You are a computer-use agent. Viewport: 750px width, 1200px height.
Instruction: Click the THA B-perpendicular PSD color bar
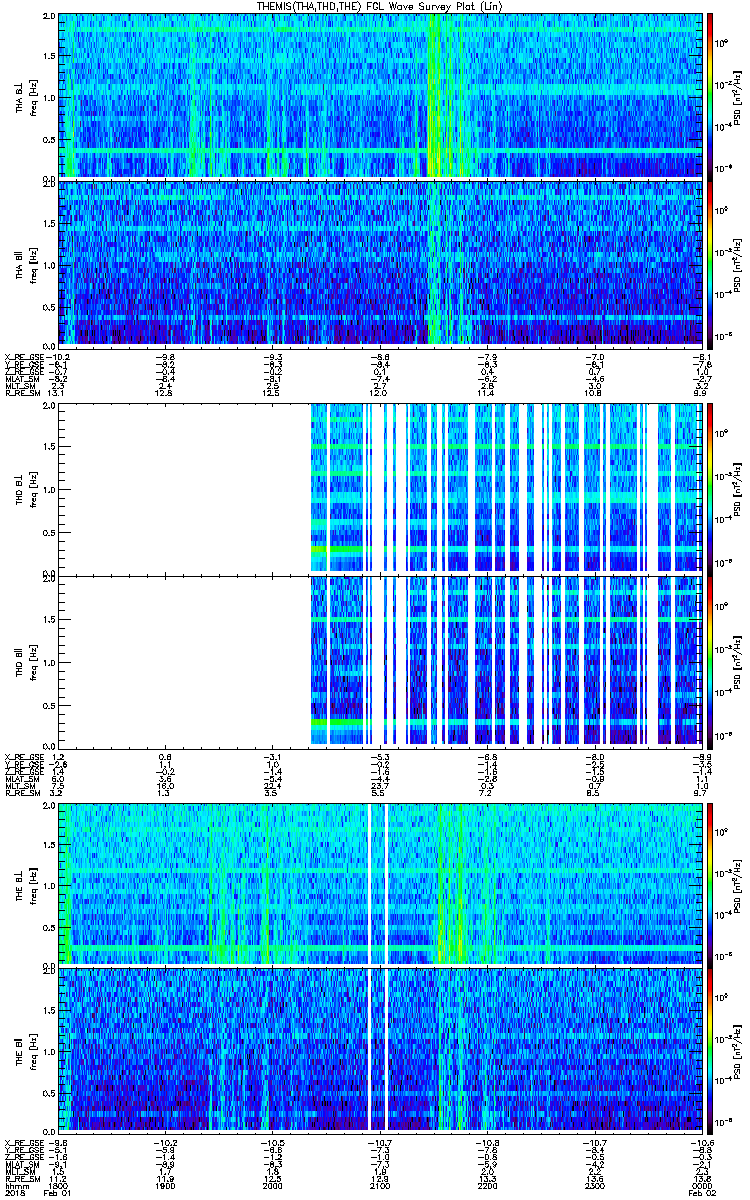click(710, 96)
